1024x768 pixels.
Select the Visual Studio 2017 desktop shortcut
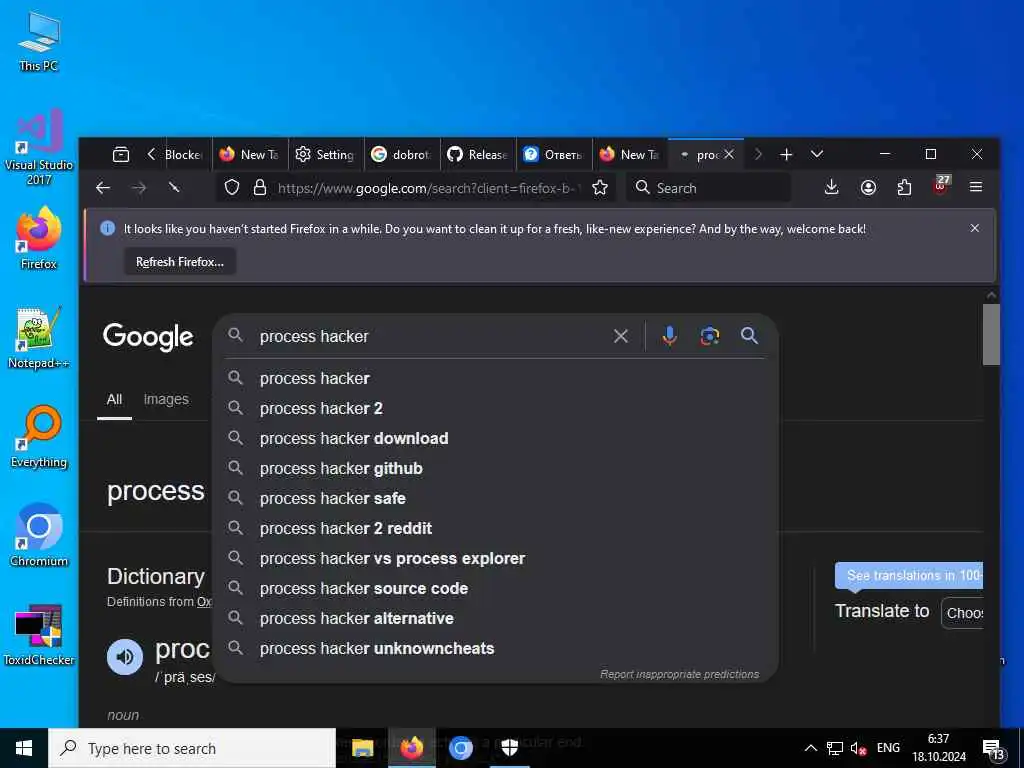(x=39, y=148)
